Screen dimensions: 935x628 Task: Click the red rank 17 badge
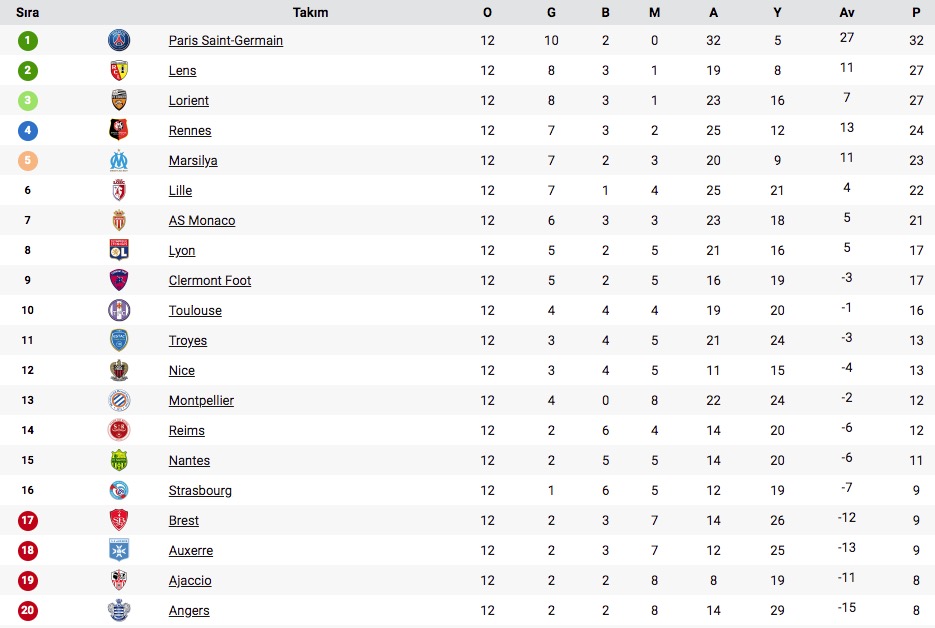(x=27, y=521)
